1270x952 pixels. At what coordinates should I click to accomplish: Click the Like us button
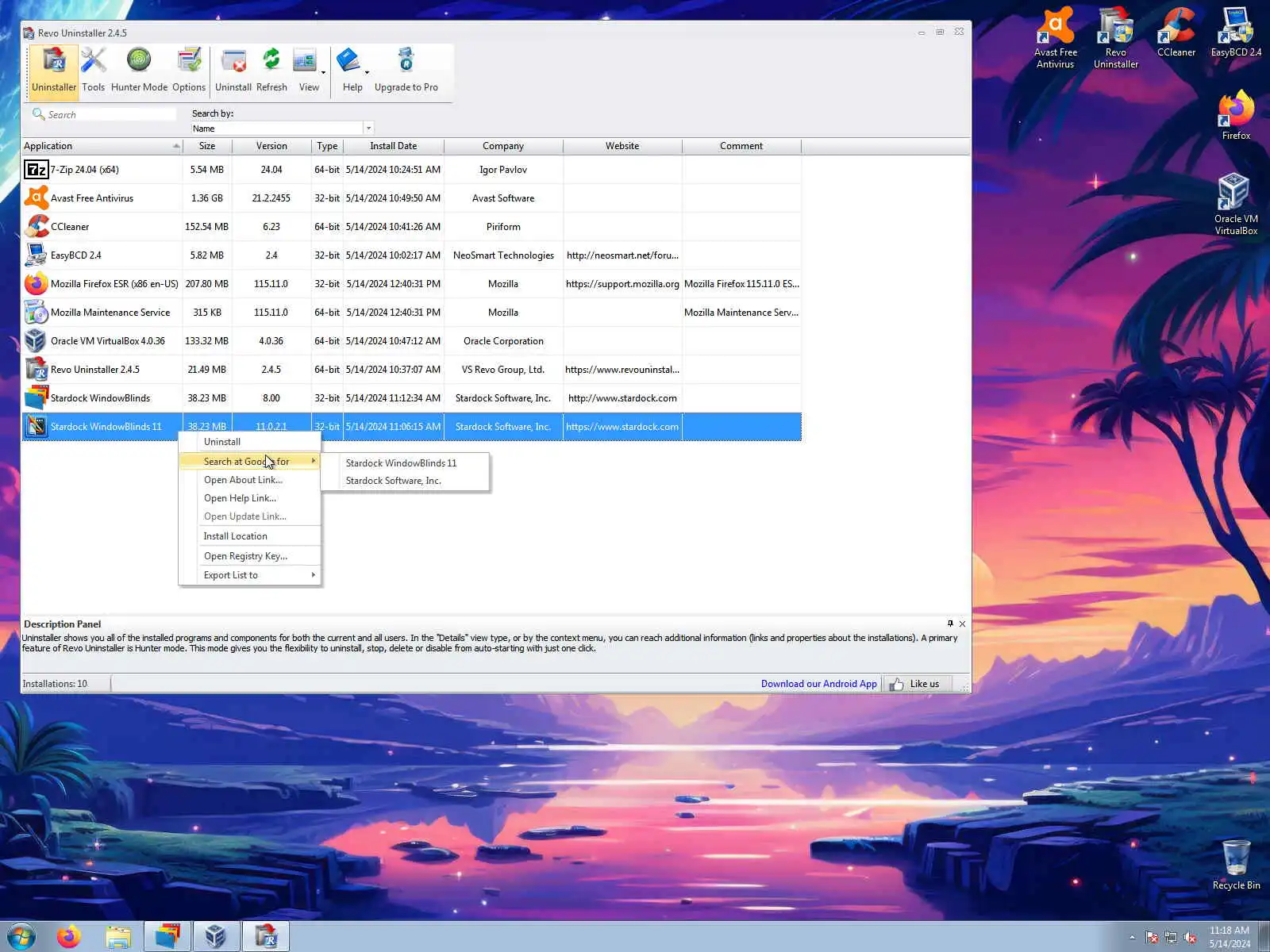coord(916,684)
